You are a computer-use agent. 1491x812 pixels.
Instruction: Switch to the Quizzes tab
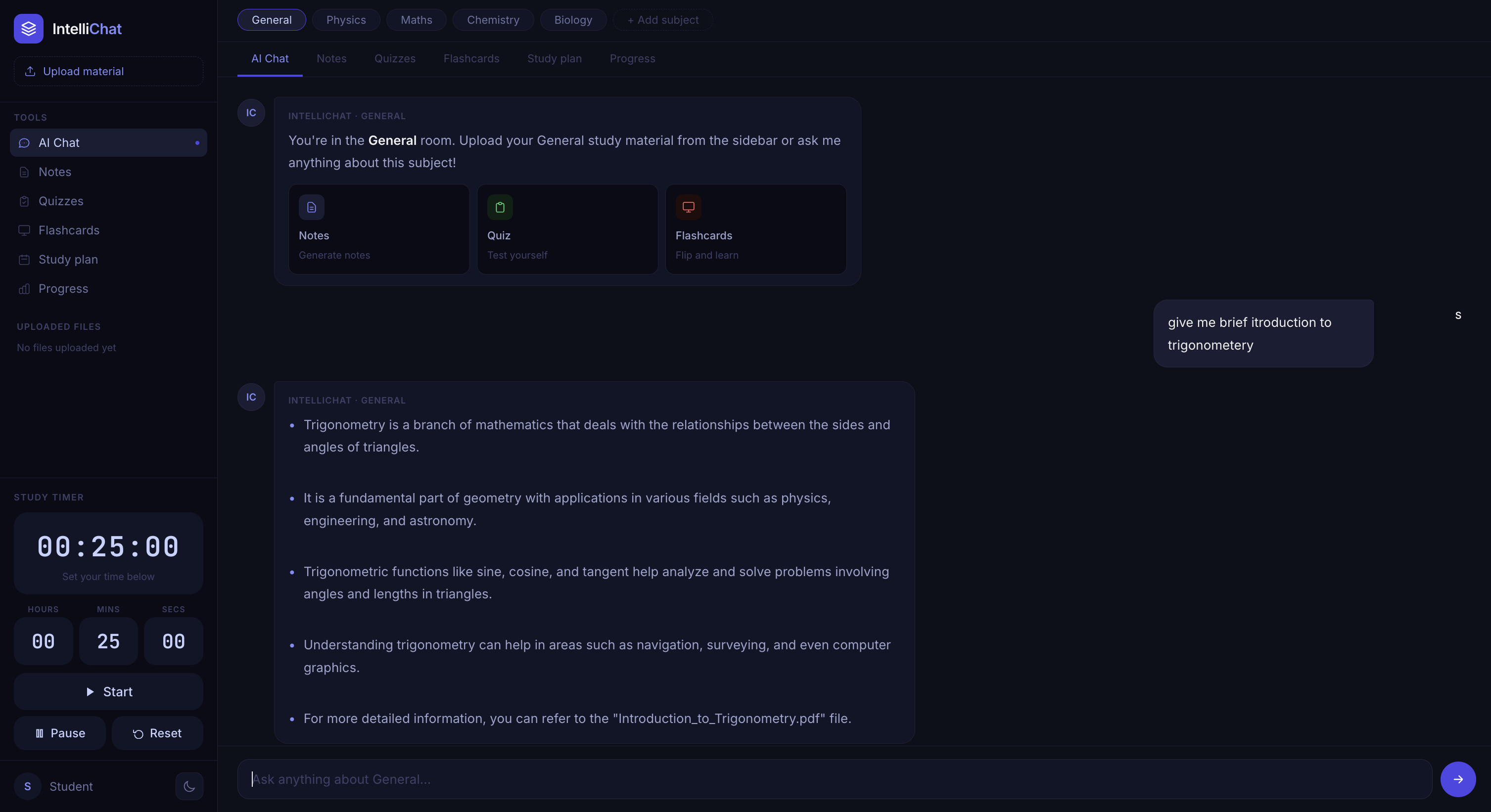coord(395,58)
